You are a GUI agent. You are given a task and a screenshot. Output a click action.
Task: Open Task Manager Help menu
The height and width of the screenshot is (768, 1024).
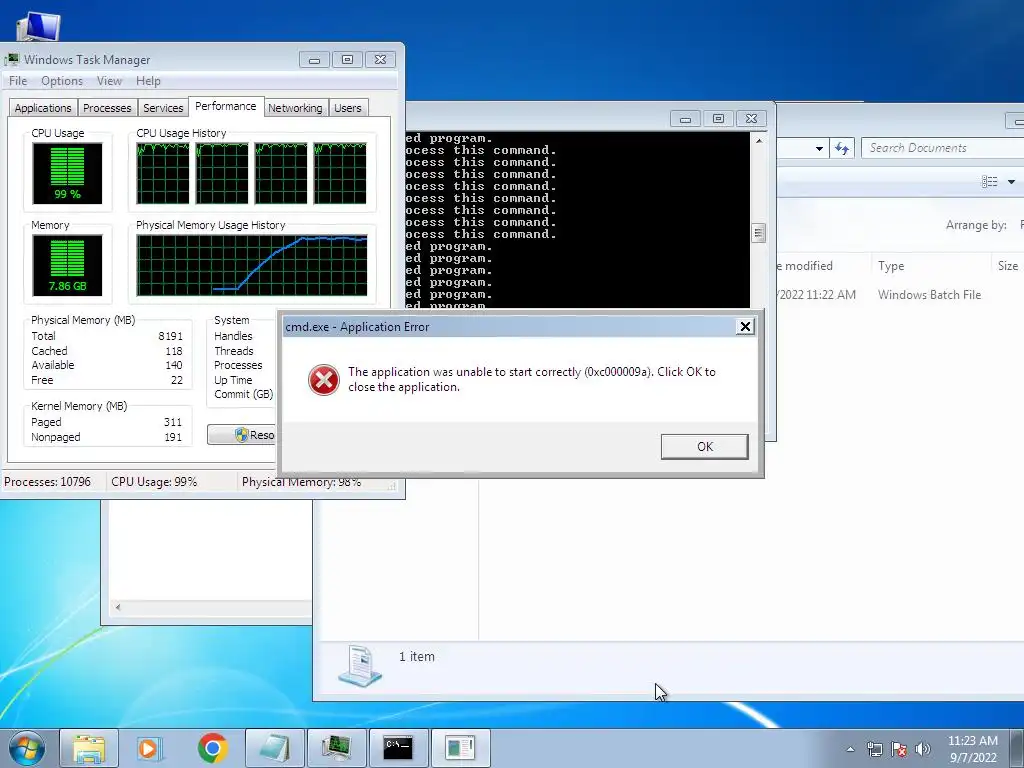[148, 81]
